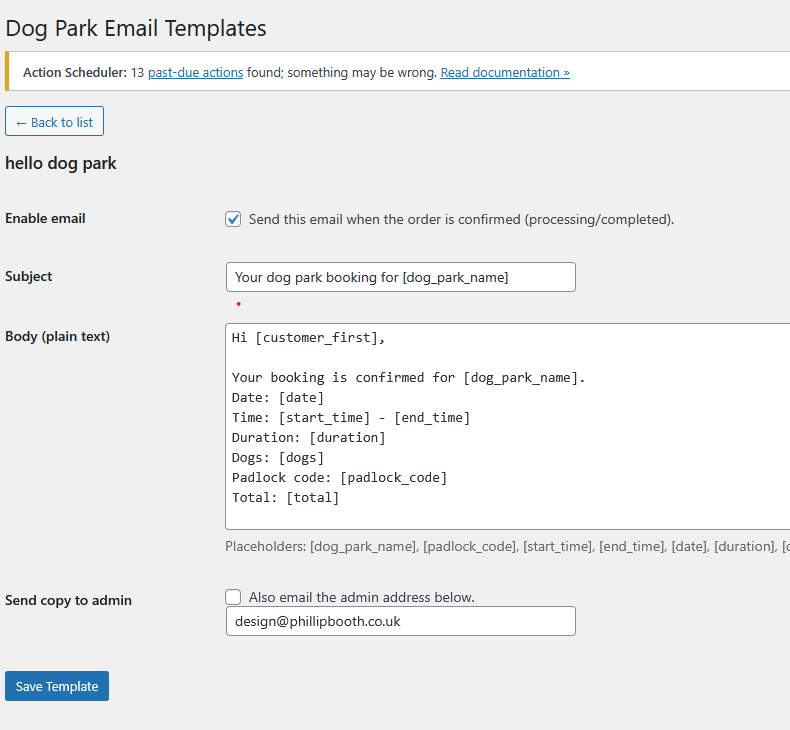Image resolution: width=790 pixels, height=730 pixels.
Task: Open the Read documentation link
Action: click(505, 73)
